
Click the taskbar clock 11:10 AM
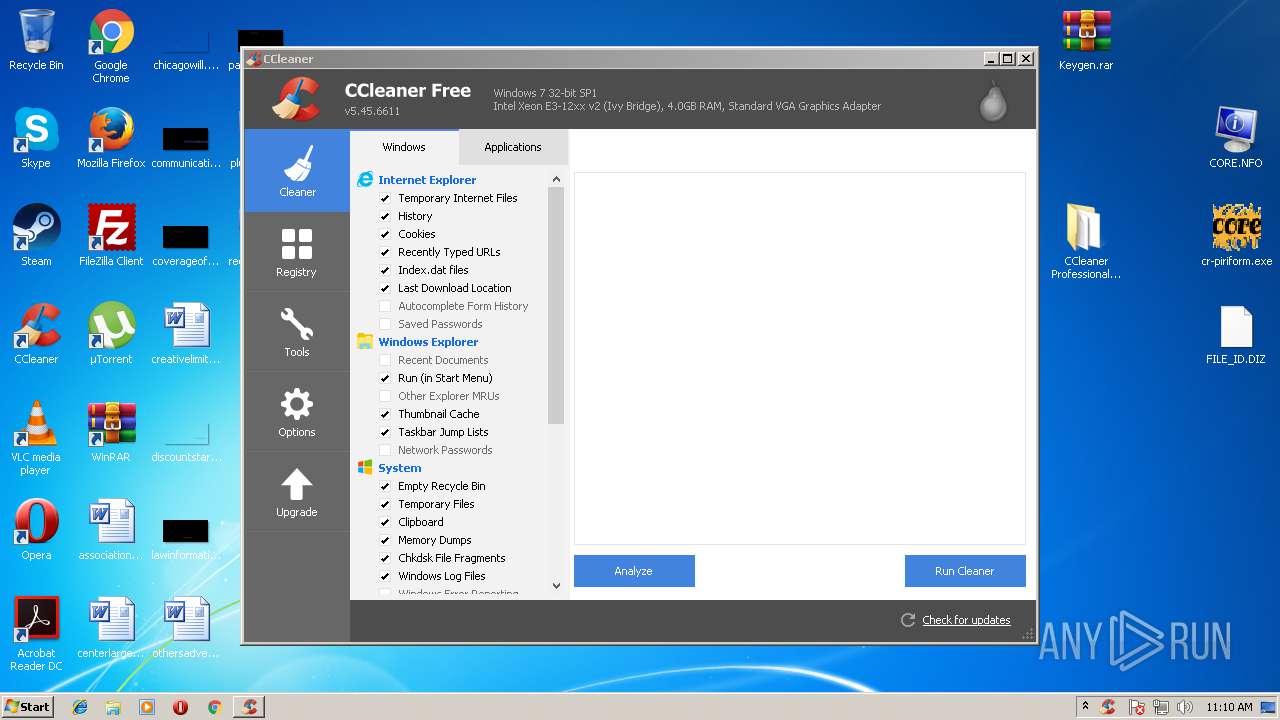click(x=1229, y=707)
